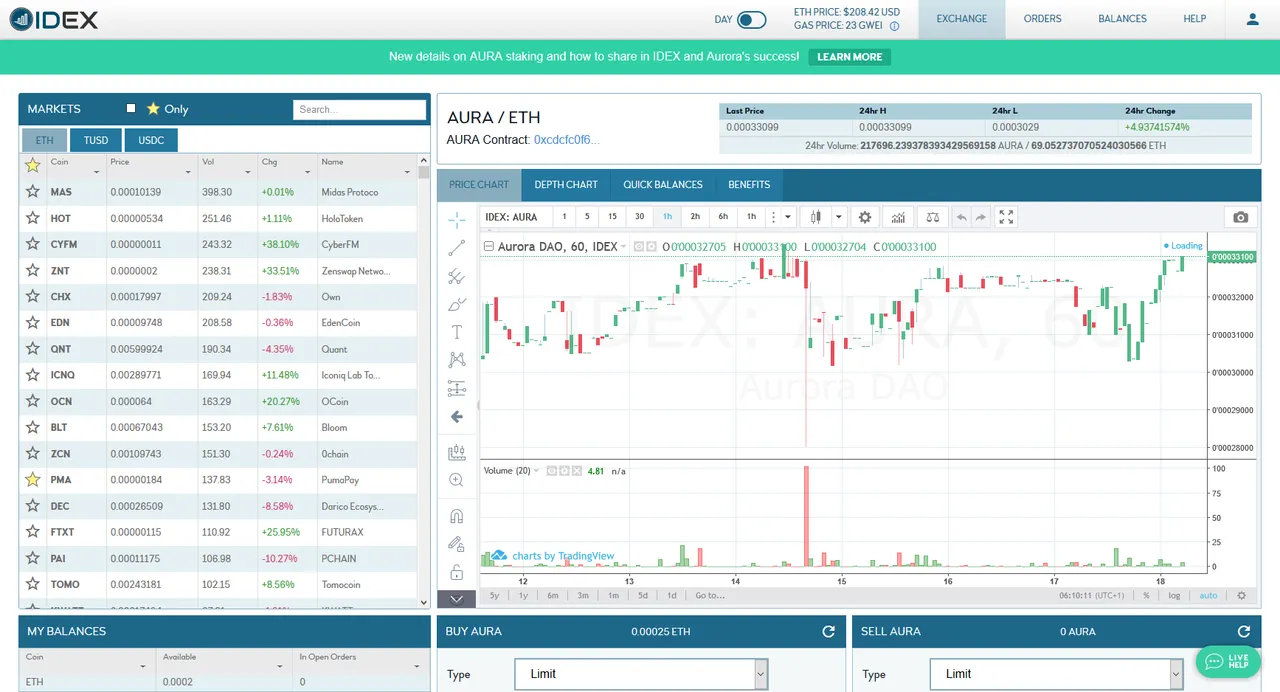
Task: Refresh the Buy AURA panel
Action: tap(828, 631)
